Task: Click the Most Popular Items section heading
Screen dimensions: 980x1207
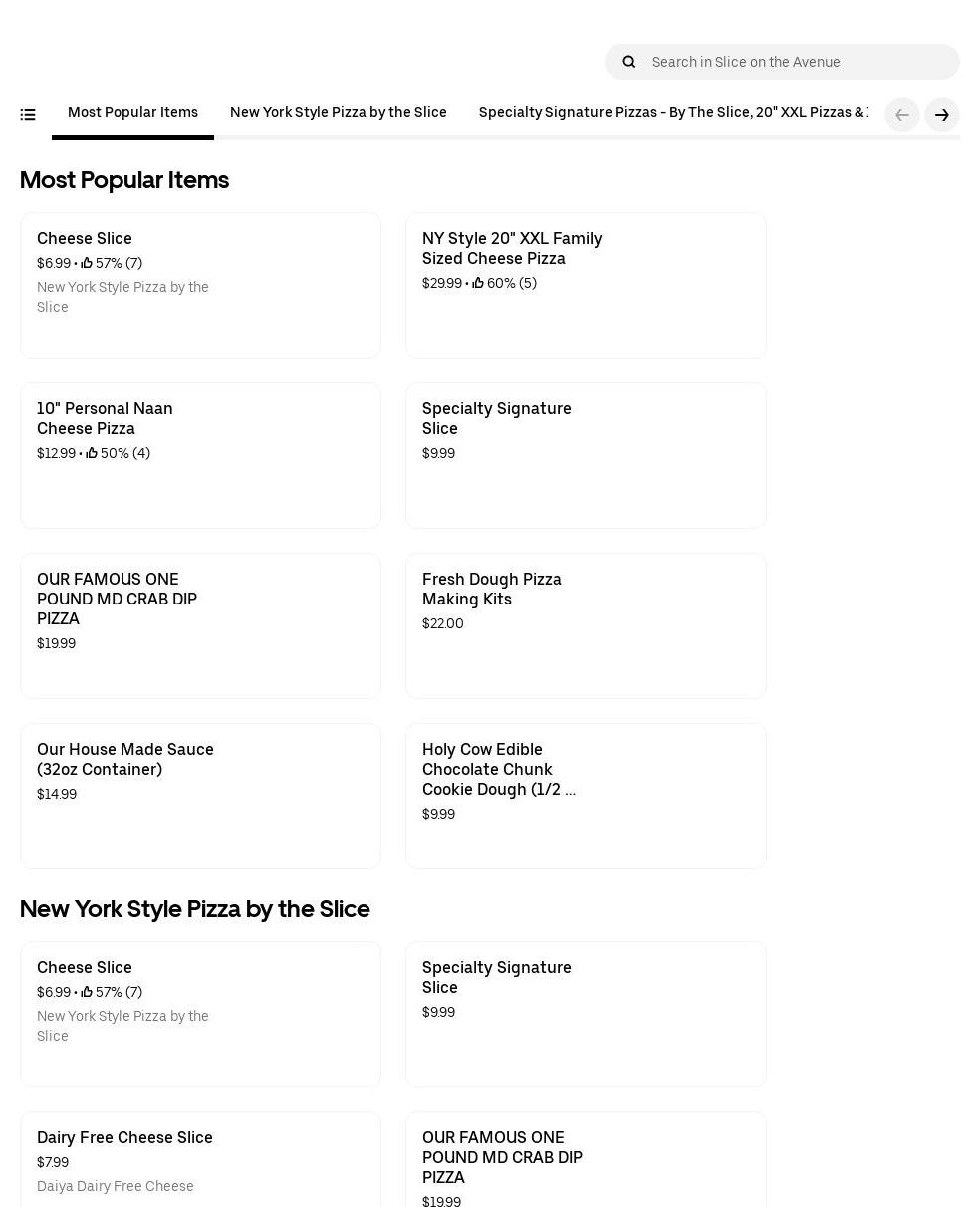Action: click(124, 180)
